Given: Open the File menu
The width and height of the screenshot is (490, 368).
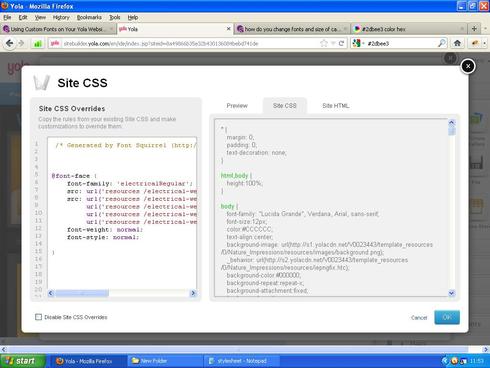Looking at the screenshot, I should 7,17.
